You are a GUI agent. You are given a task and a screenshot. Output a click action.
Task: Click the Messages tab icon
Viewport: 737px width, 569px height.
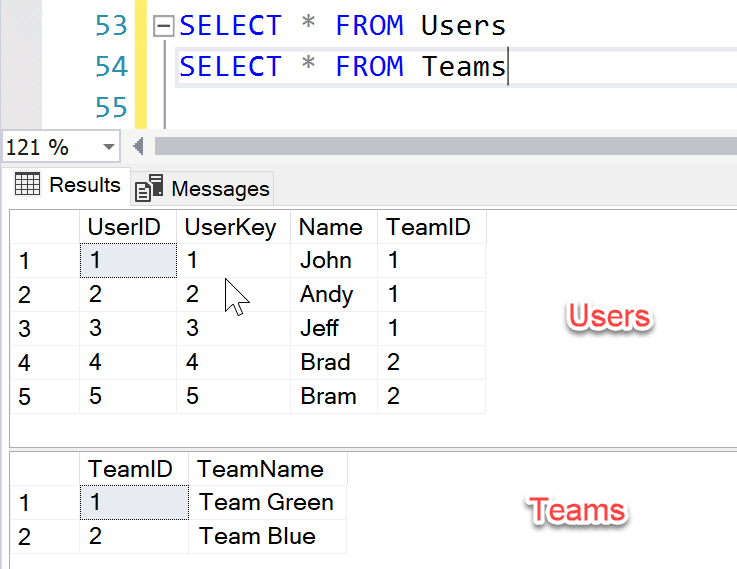click(149, 188)
